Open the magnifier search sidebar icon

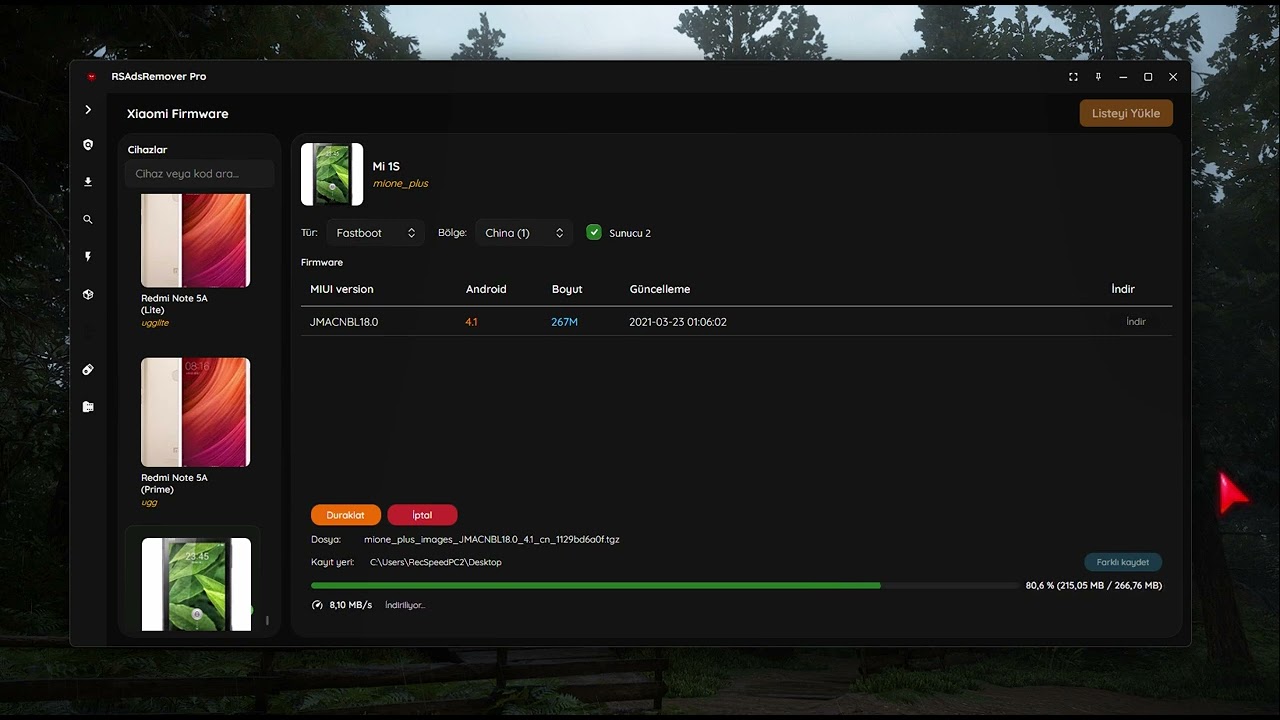[x=88, y=219]
